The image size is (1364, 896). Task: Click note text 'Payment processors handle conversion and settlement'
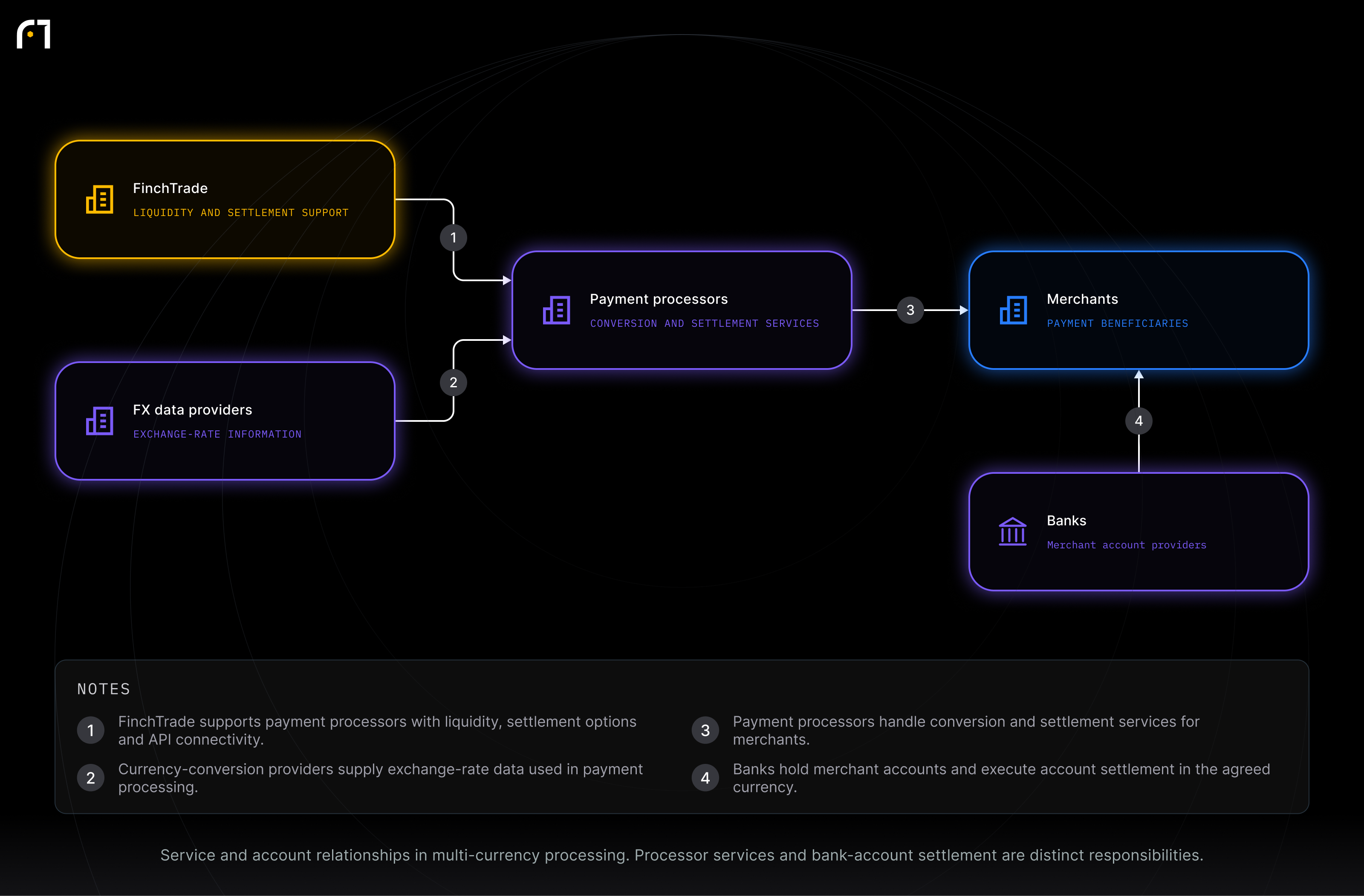[x=966, y=730]
